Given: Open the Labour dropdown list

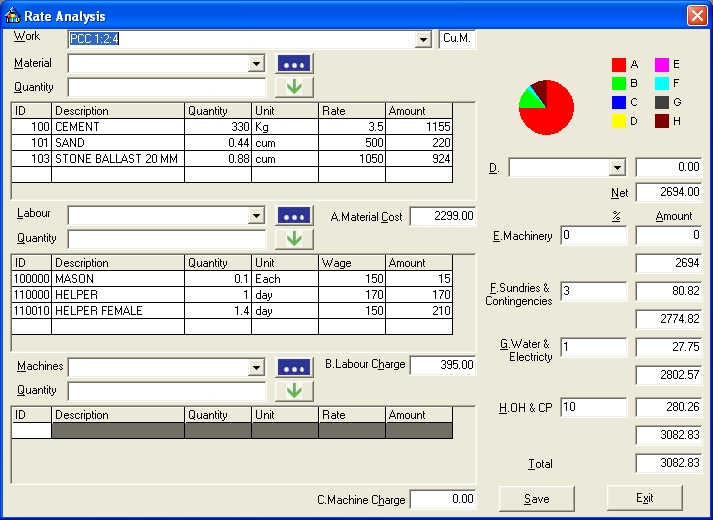Looking at the screenshot, I should (x=256, y=216).
